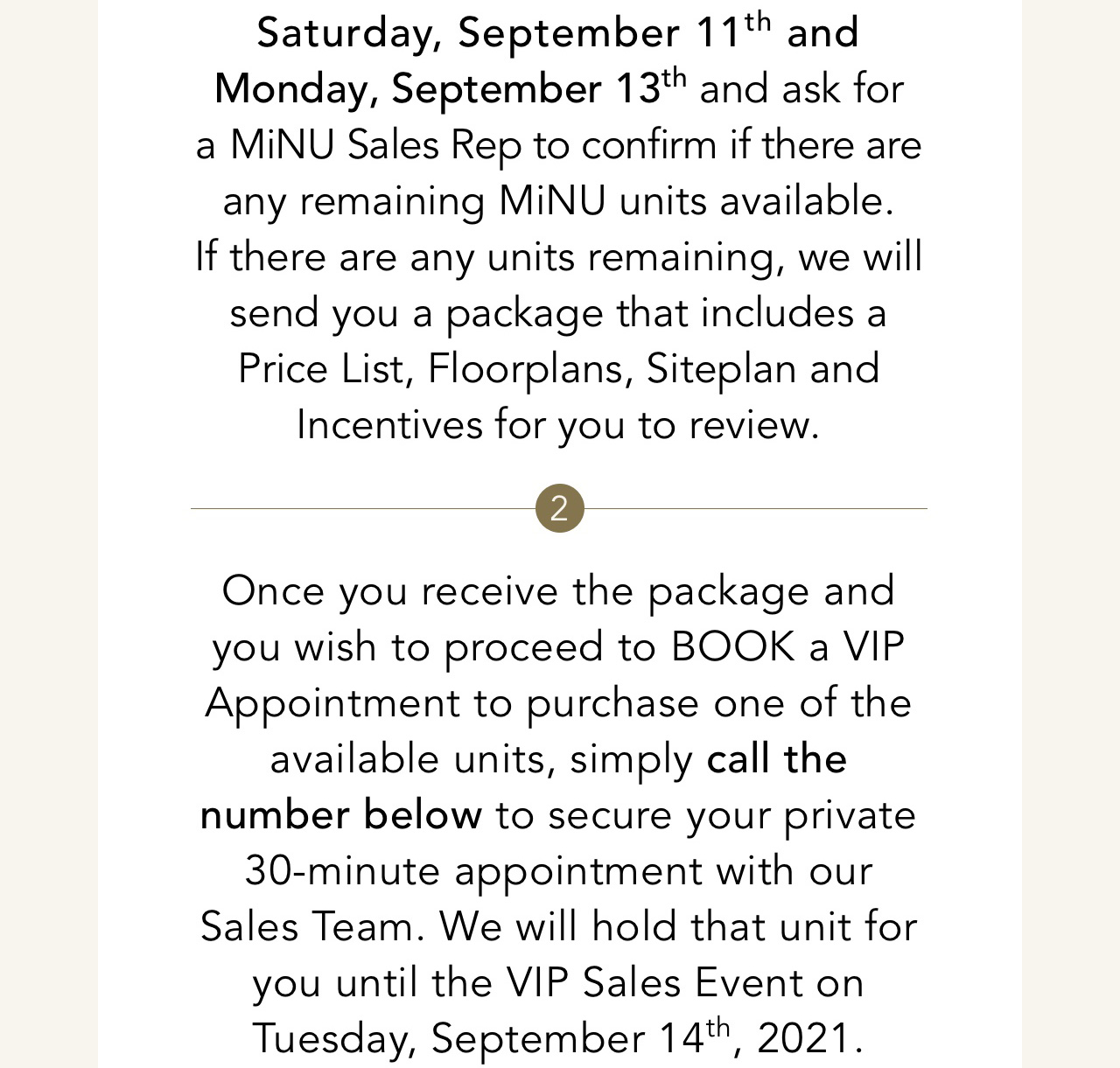
Task: Click the word 'BOOK' in step two
Action: [733, 647]
